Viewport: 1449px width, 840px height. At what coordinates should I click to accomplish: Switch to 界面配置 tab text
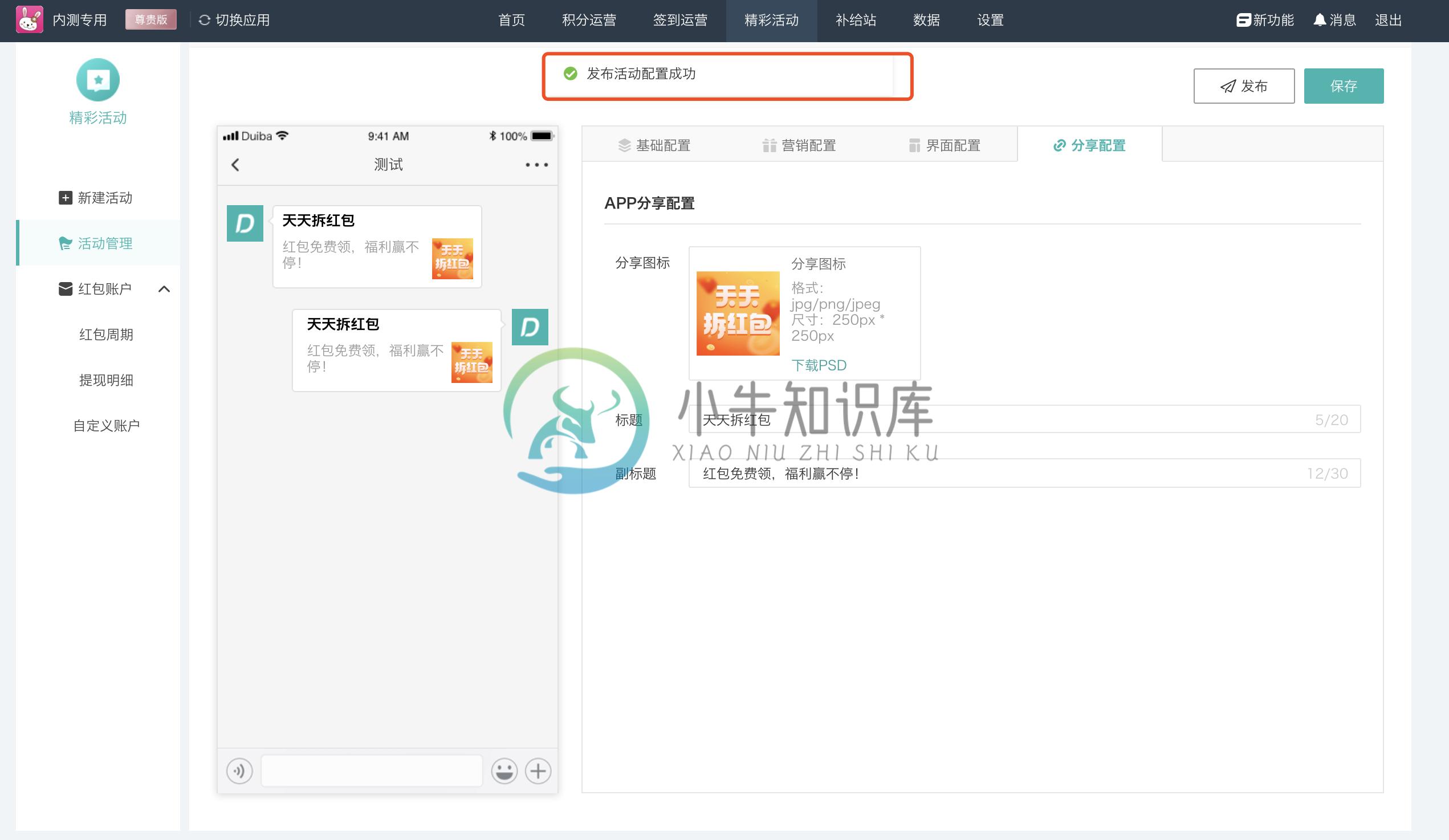(953, 145)
